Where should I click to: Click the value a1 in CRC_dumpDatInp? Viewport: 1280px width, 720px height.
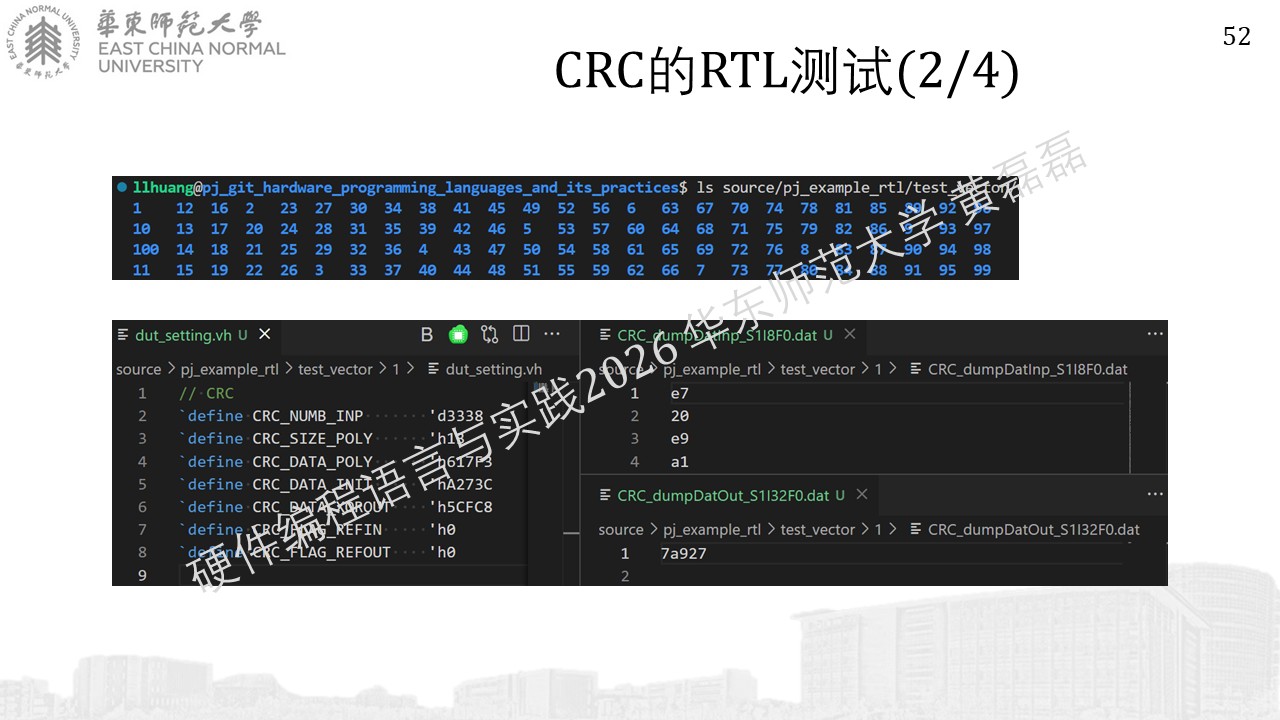(680, 462)
